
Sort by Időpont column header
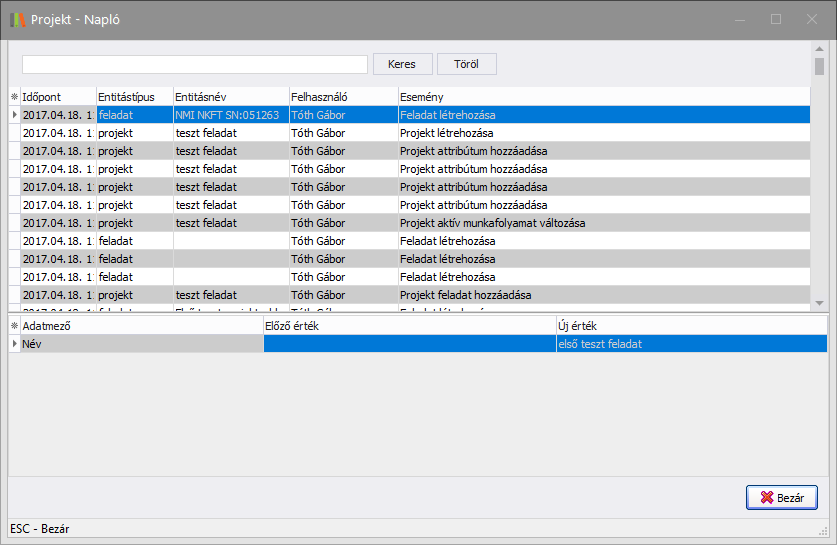[57, 96]
